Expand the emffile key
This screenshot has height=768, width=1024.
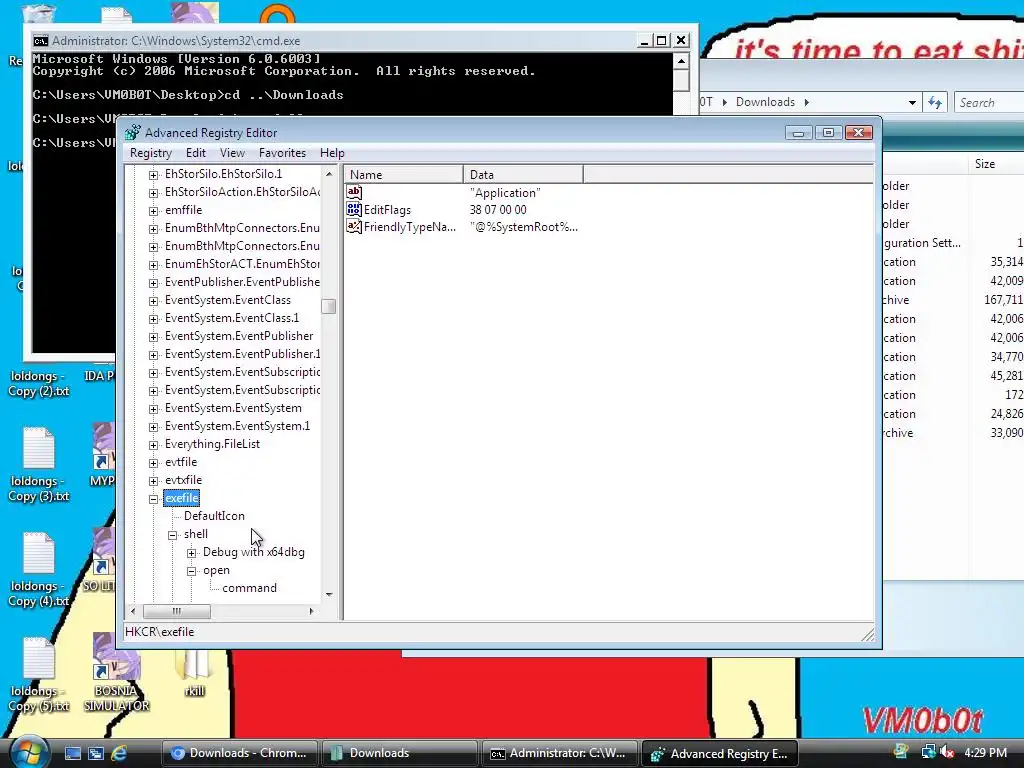153,210
